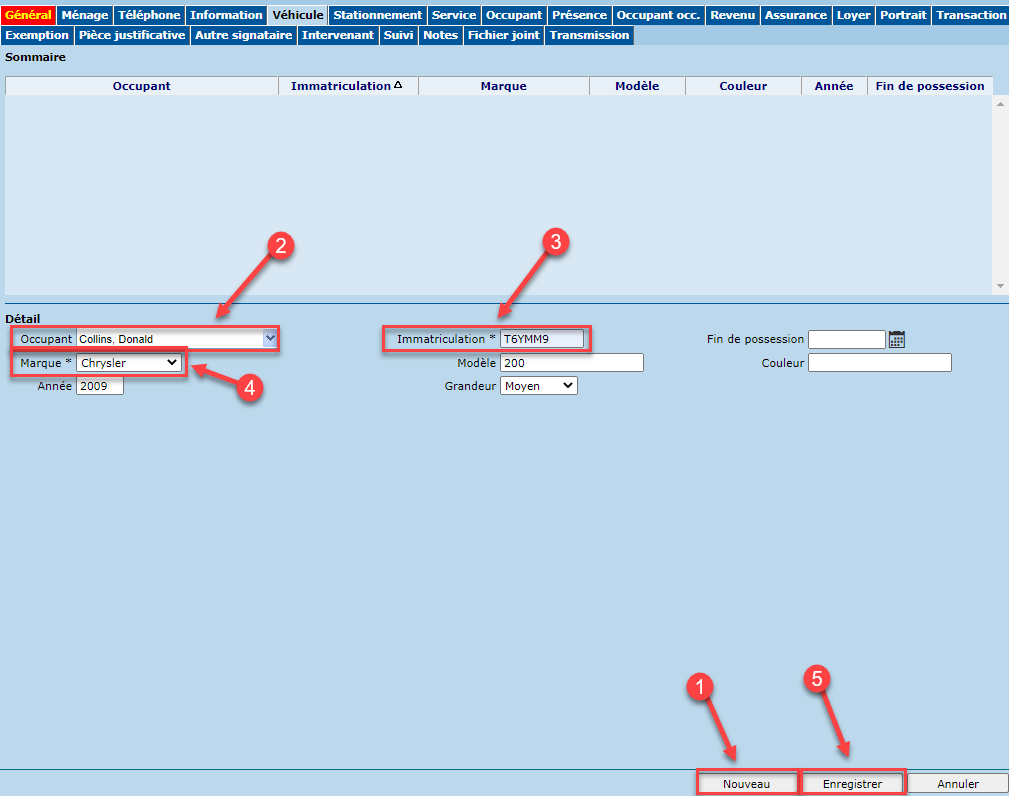Click the Immatriculation text field
This screenshot has height=796, width=1009.
coord(541,339)
